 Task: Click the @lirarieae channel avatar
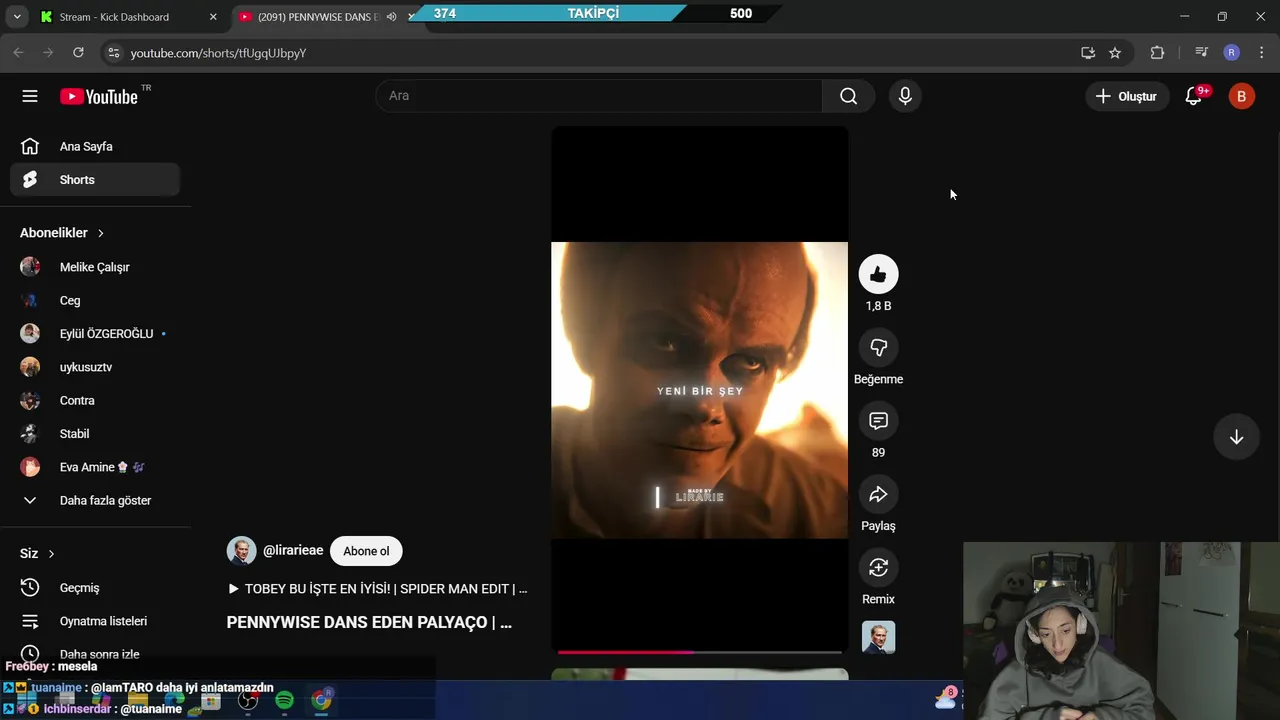click(241, 551)
